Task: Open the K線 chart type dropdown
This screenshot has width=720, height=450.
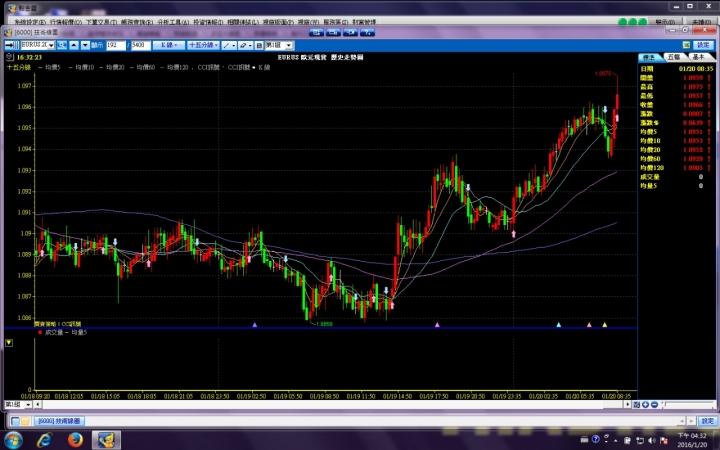Action: 169,45
